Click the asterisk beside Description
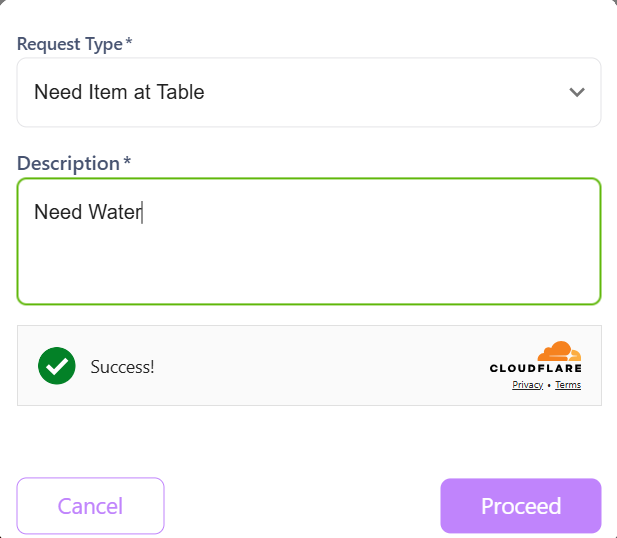This screenshot has height=538, width=617. point(127,162)
